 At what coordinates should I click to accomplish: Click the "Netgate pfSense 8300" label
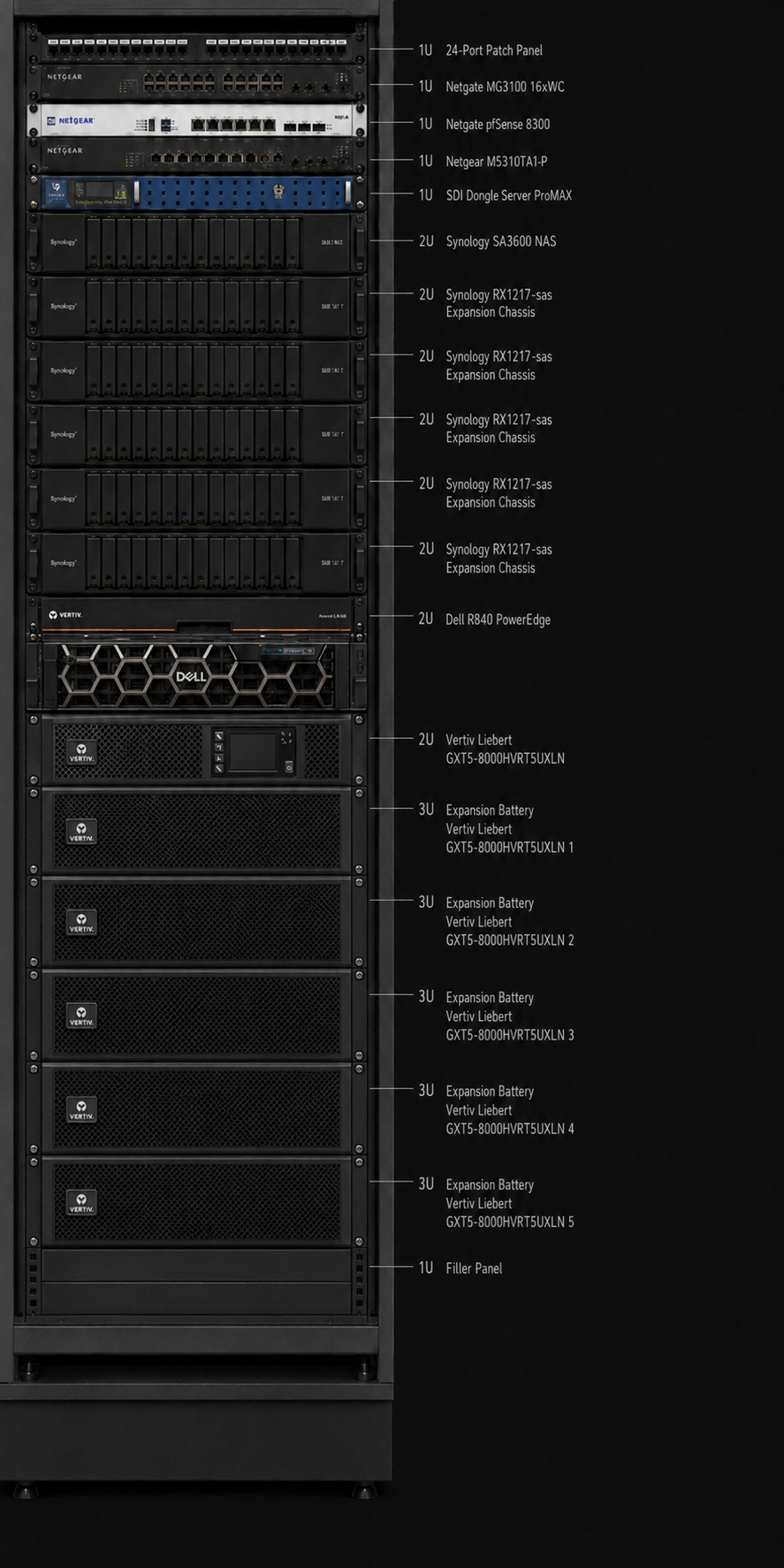click(498, 125)
